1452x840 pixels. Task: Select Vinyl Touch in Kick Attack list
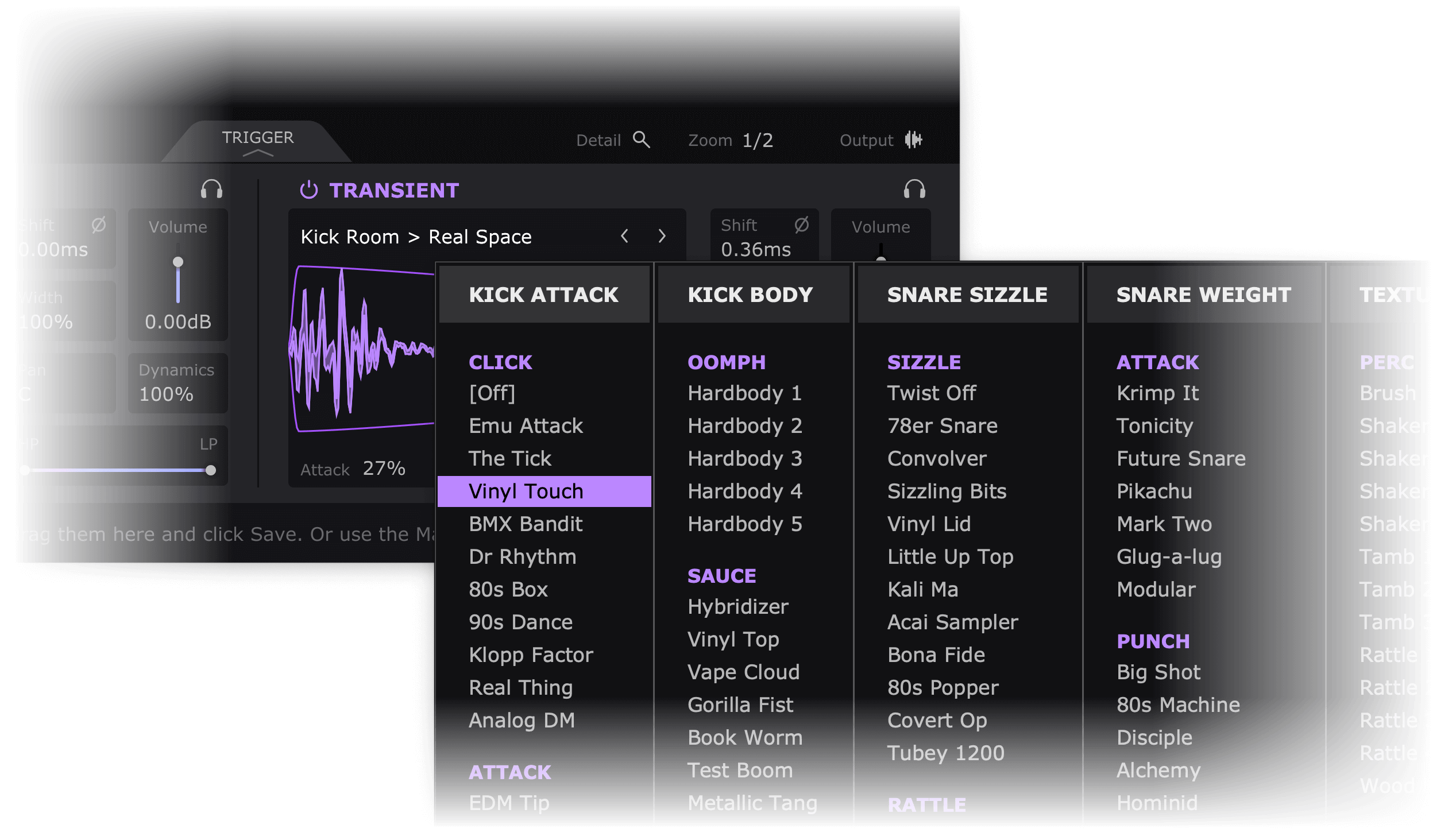526,491
